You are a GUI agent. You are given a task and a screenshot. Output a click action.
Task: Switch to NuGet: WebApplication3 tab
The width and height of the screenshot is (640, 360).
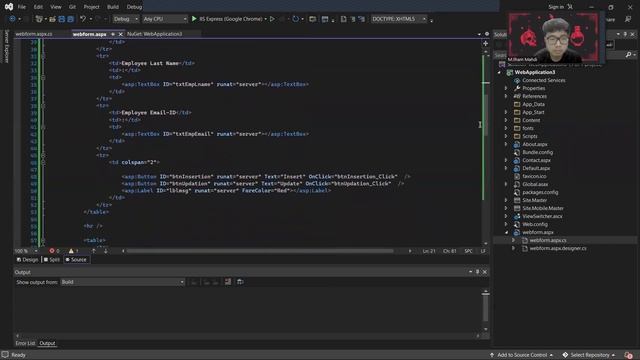(154, 34)
